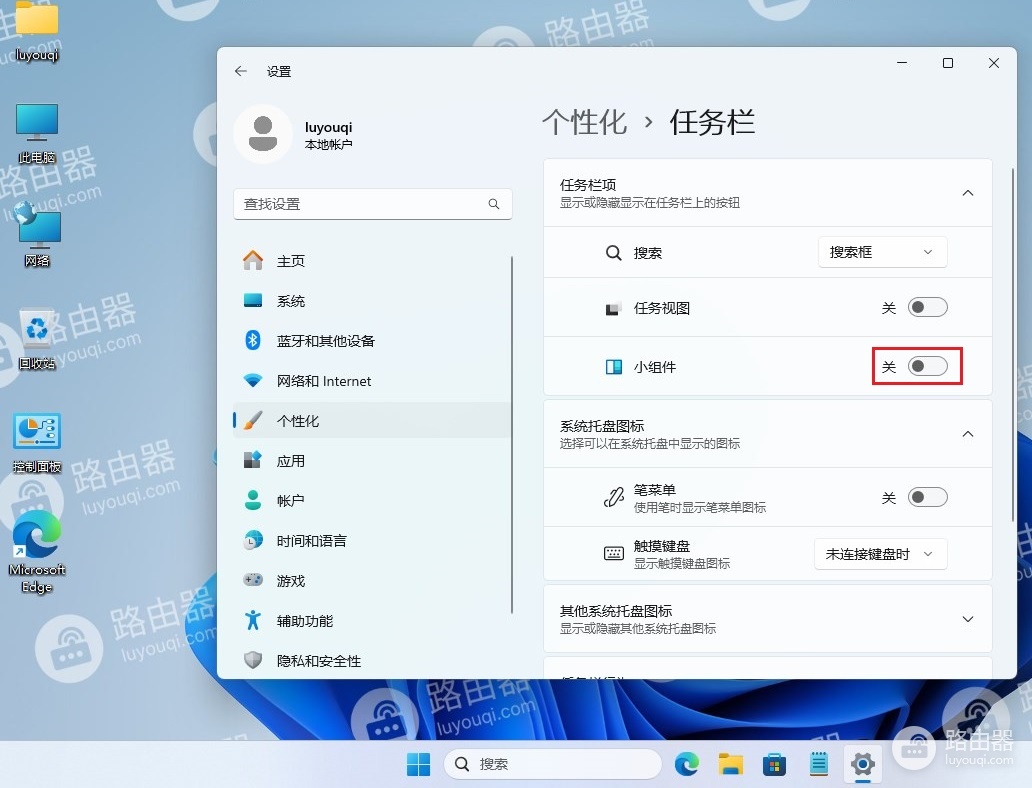The height and width of the screenshot is (788, 1032).
Task: Open 蓝牙和其他设备 category
Action: 372,341
